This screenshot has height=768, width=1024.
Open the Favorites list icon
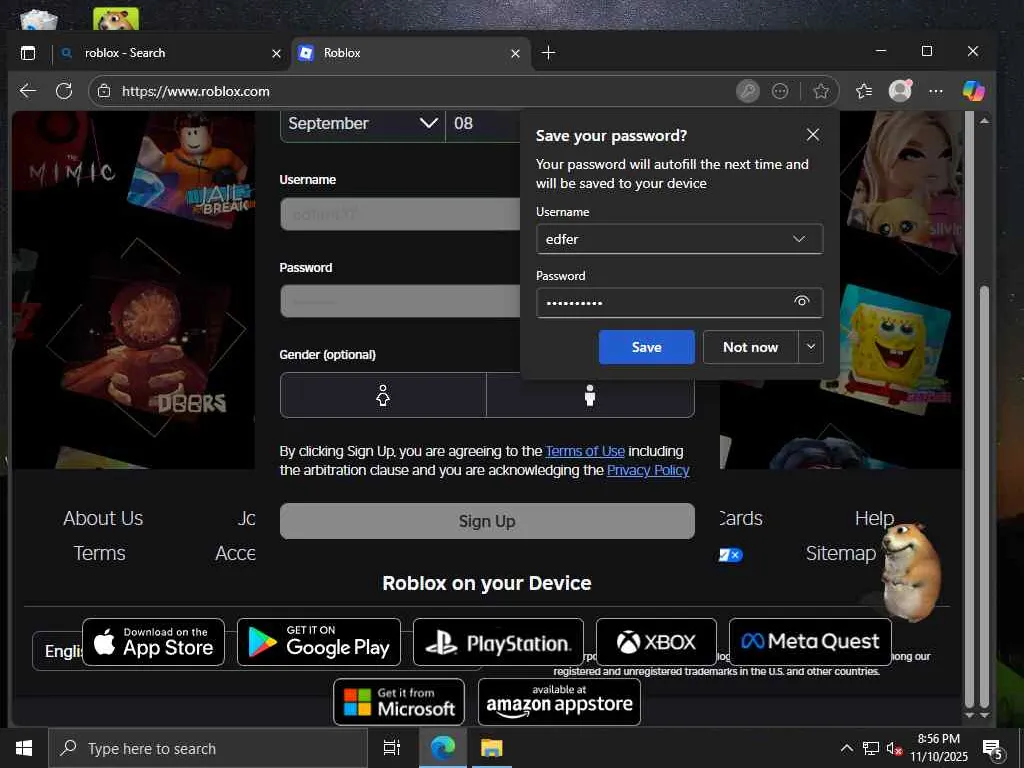864,91
